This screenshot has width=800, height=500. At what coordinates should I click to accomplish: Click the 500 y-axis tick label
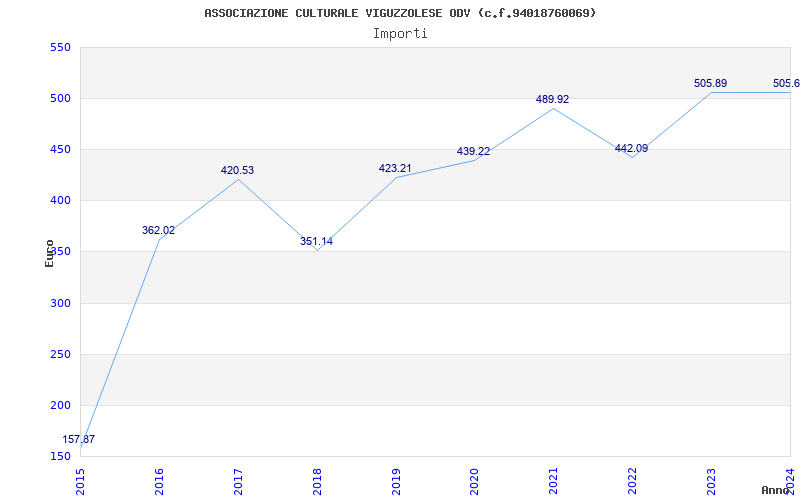point(60,98)
